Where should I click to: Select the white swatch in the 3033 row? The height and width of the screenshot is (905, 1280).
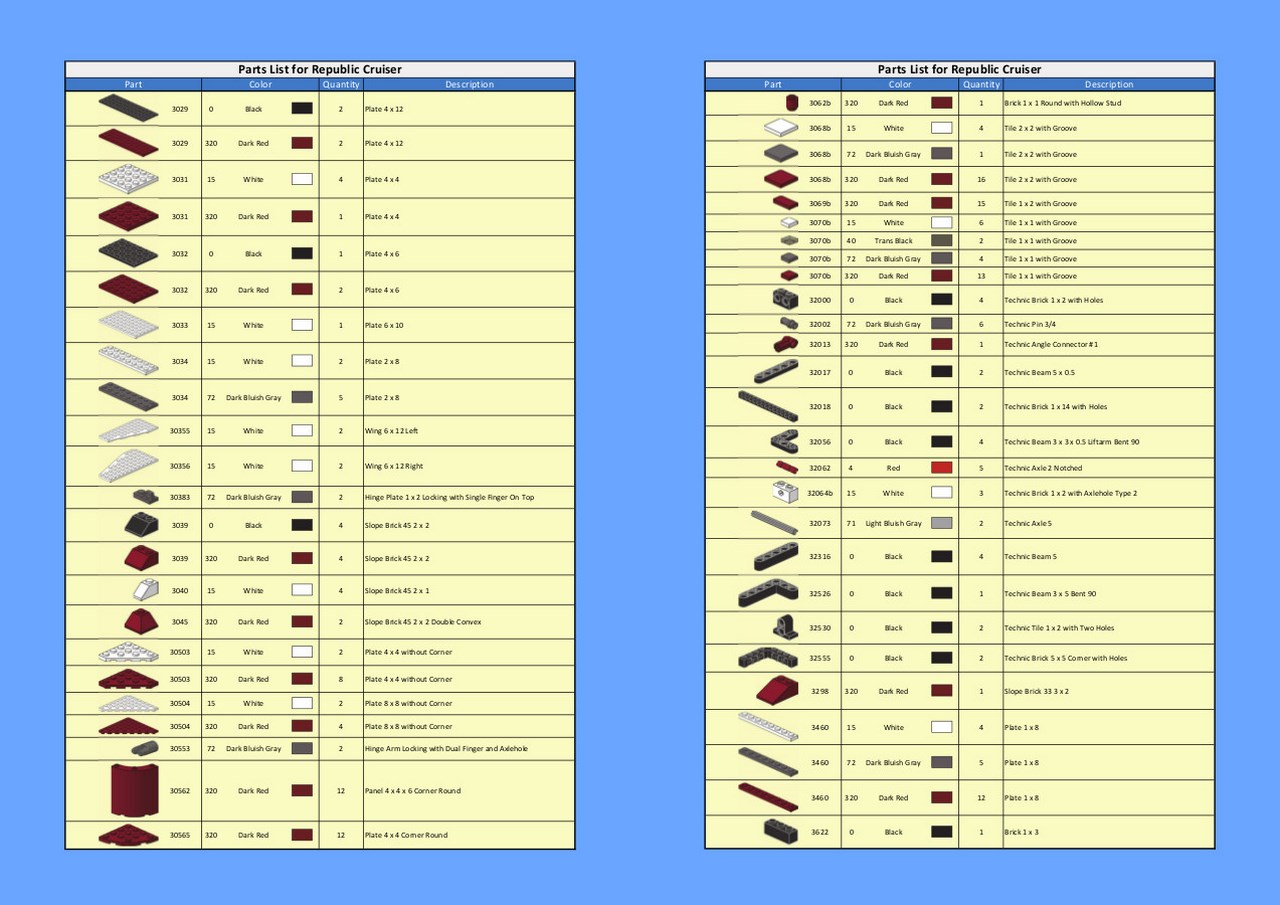(302, 325)
